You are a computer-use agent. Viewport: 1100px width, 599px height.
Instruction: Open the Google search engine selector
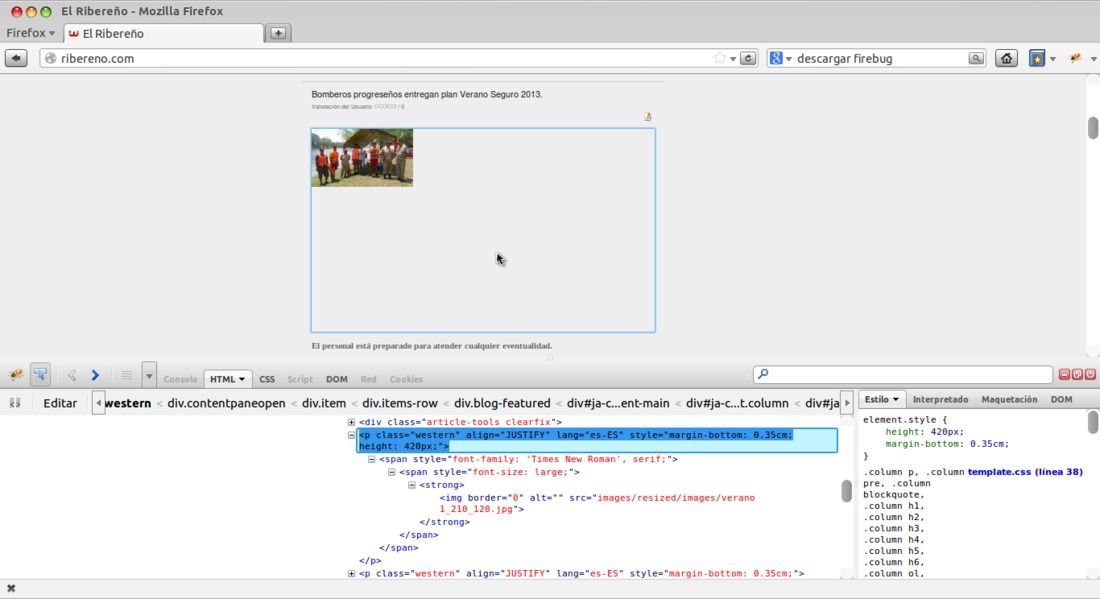780,58
